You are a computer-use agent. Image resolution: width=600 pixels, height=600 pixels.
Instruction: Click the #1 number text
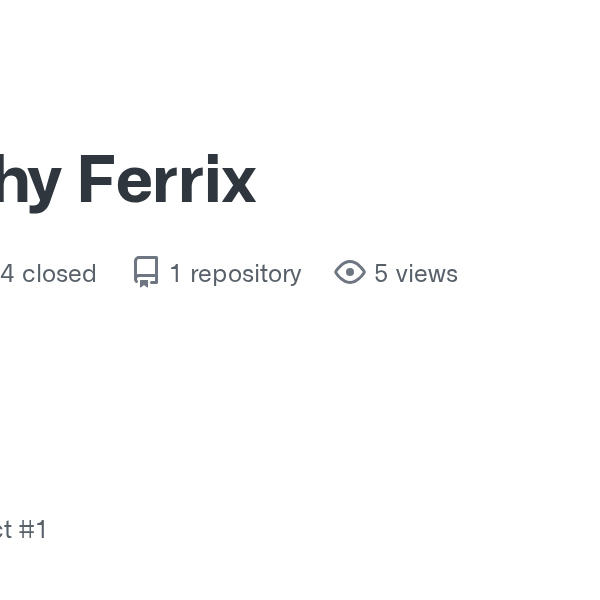point(33,529)
